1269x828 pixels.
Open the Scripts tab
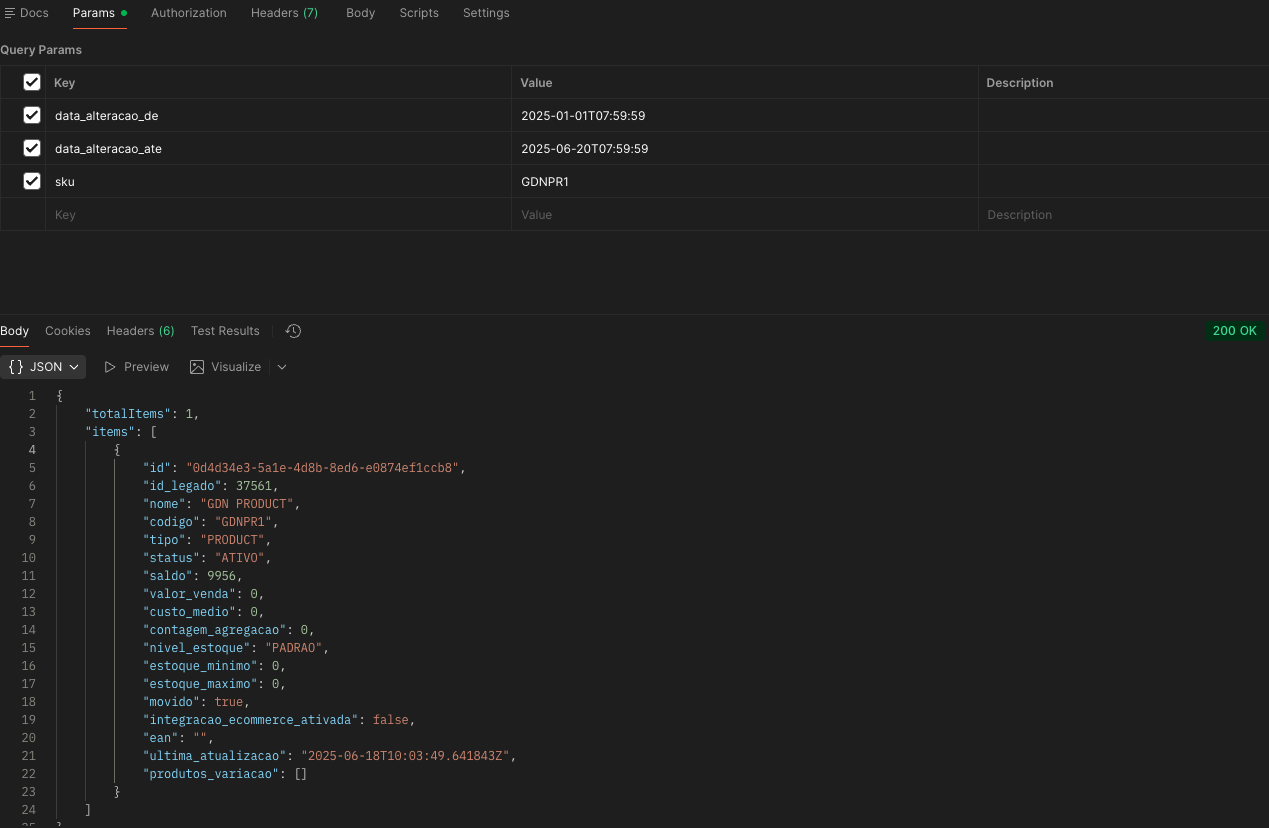point(418,13)
